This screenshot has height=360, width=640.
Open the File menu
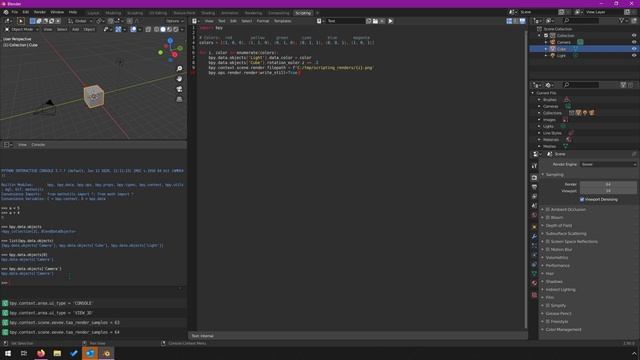(15, 12)
